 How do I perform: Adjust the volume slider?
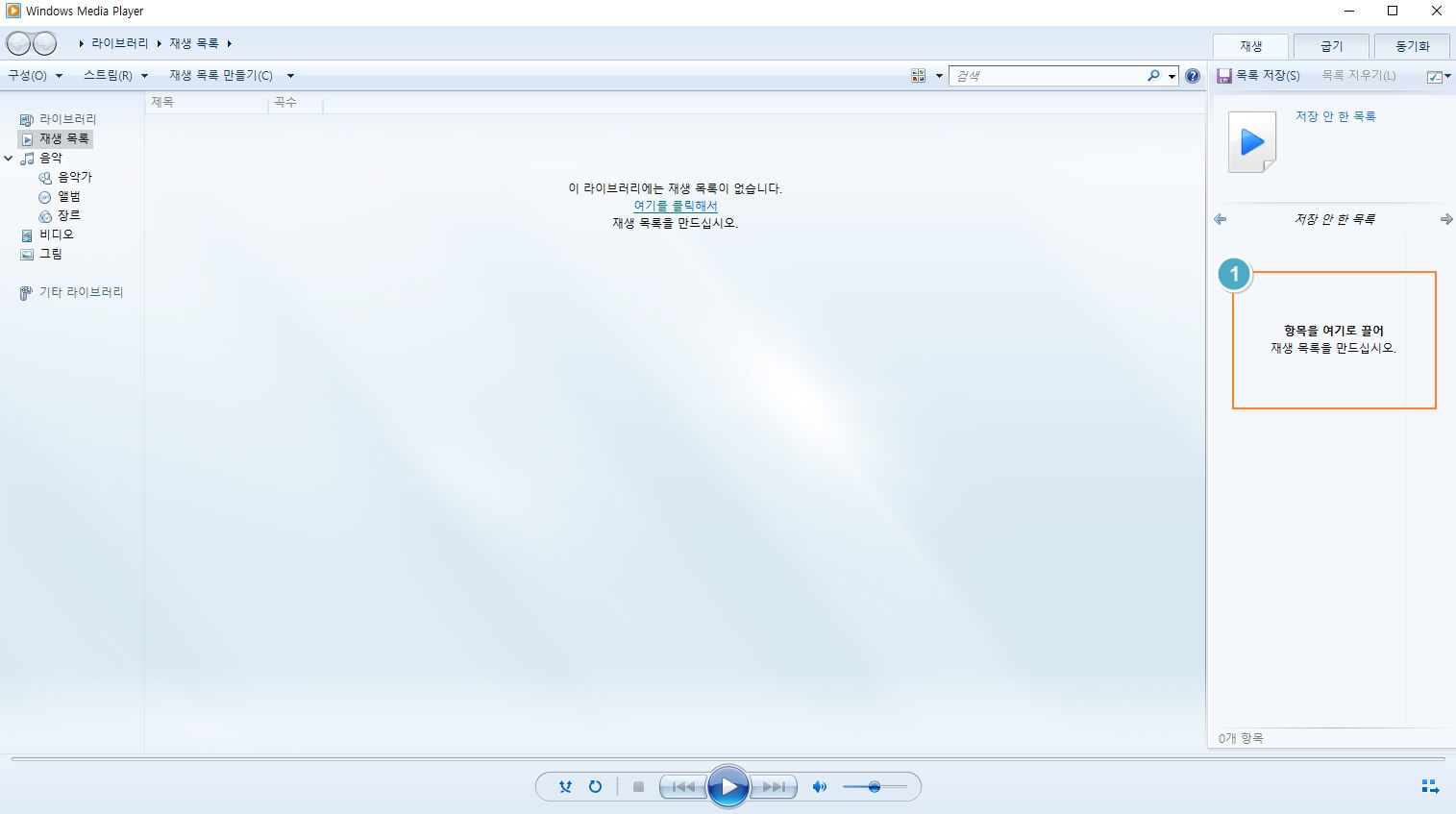tap(875, 787)
